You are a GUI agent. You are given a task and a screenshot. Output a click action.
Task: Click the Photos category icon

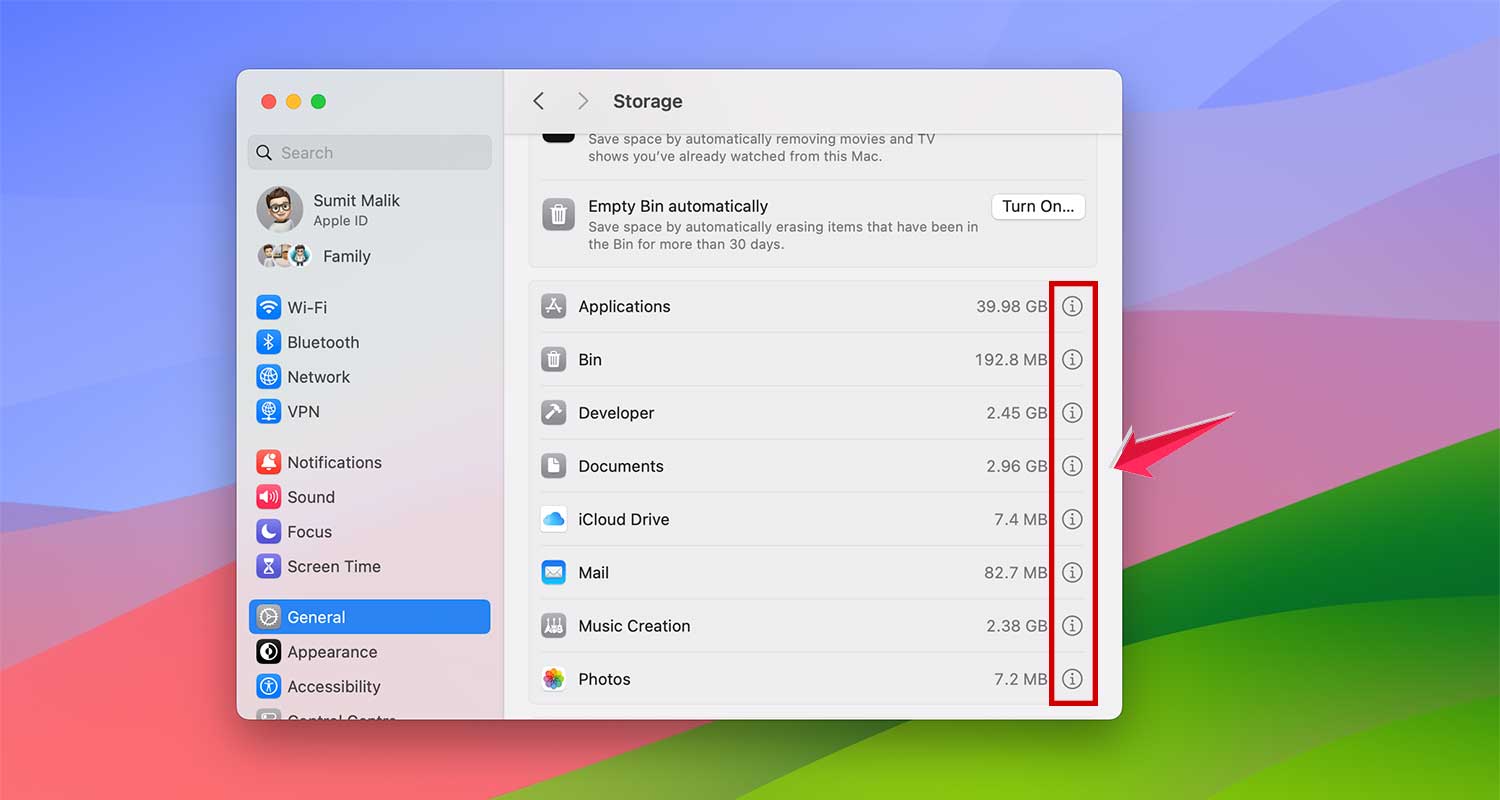coord(554,679)
